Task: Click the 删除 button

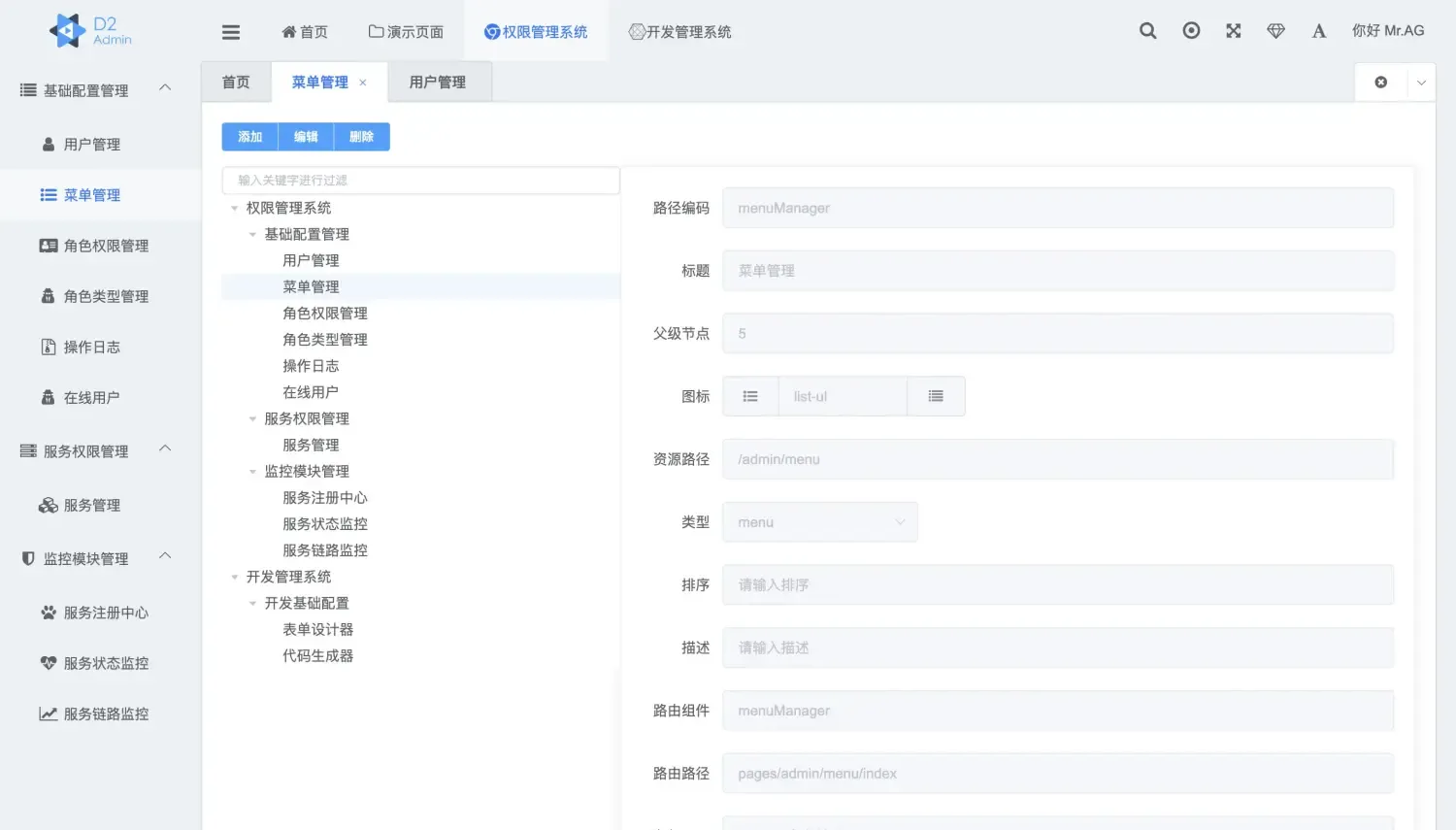Action: coord(361,136)
